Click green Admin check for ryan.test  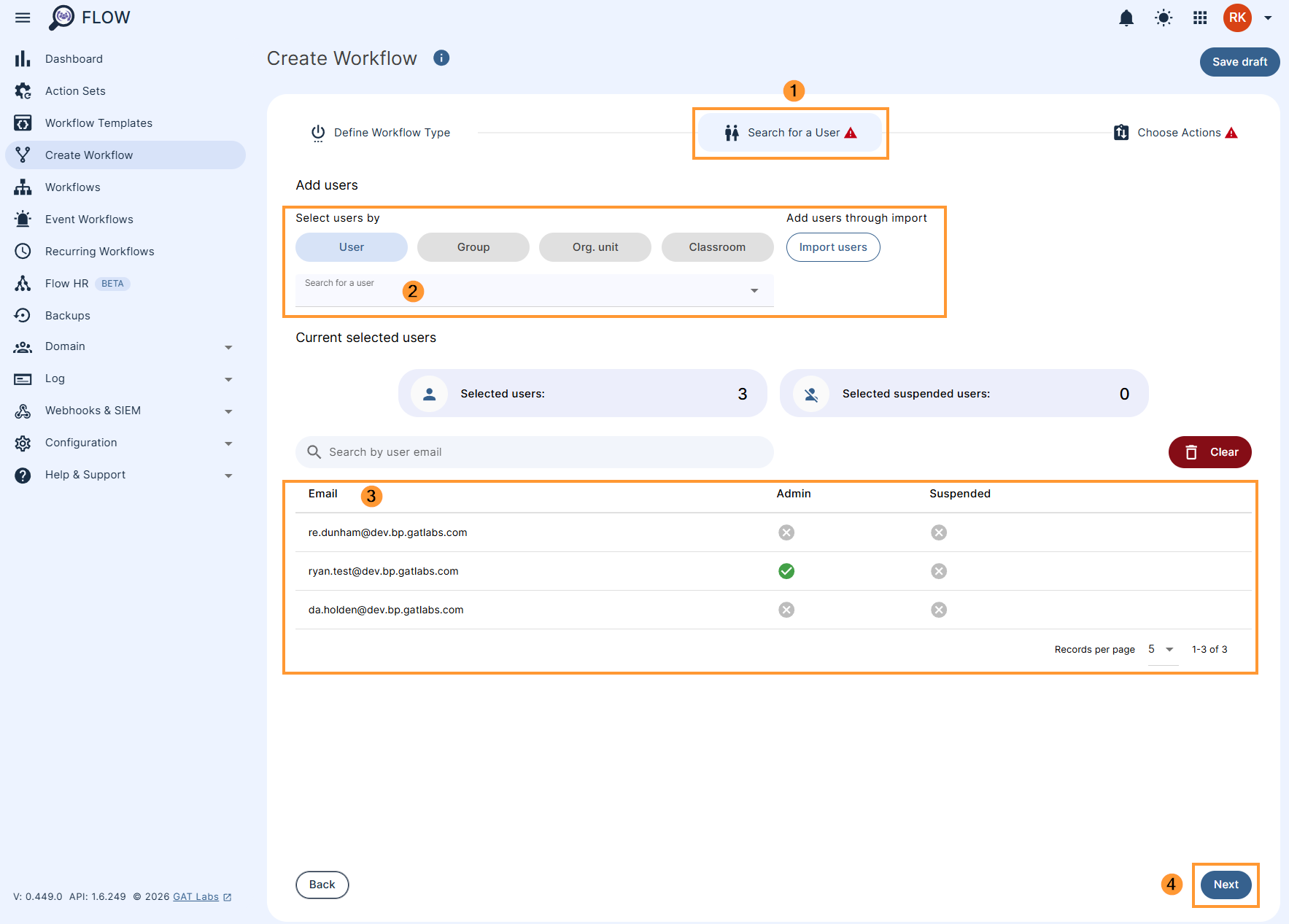[x=786, y=571]
